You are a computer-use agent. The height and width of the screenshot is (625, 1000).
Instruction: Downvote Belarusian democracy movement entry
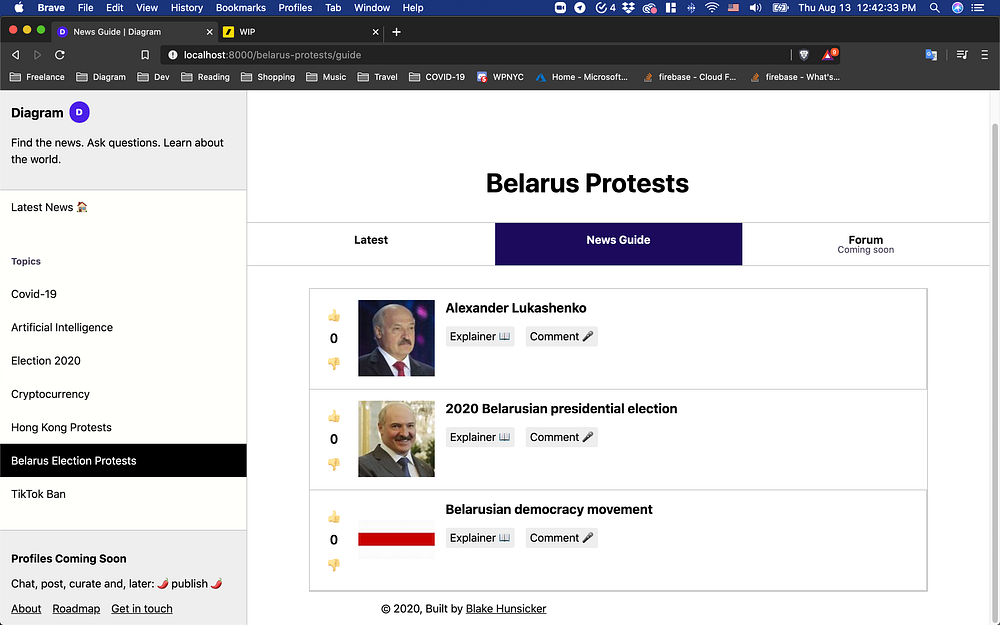334,564
